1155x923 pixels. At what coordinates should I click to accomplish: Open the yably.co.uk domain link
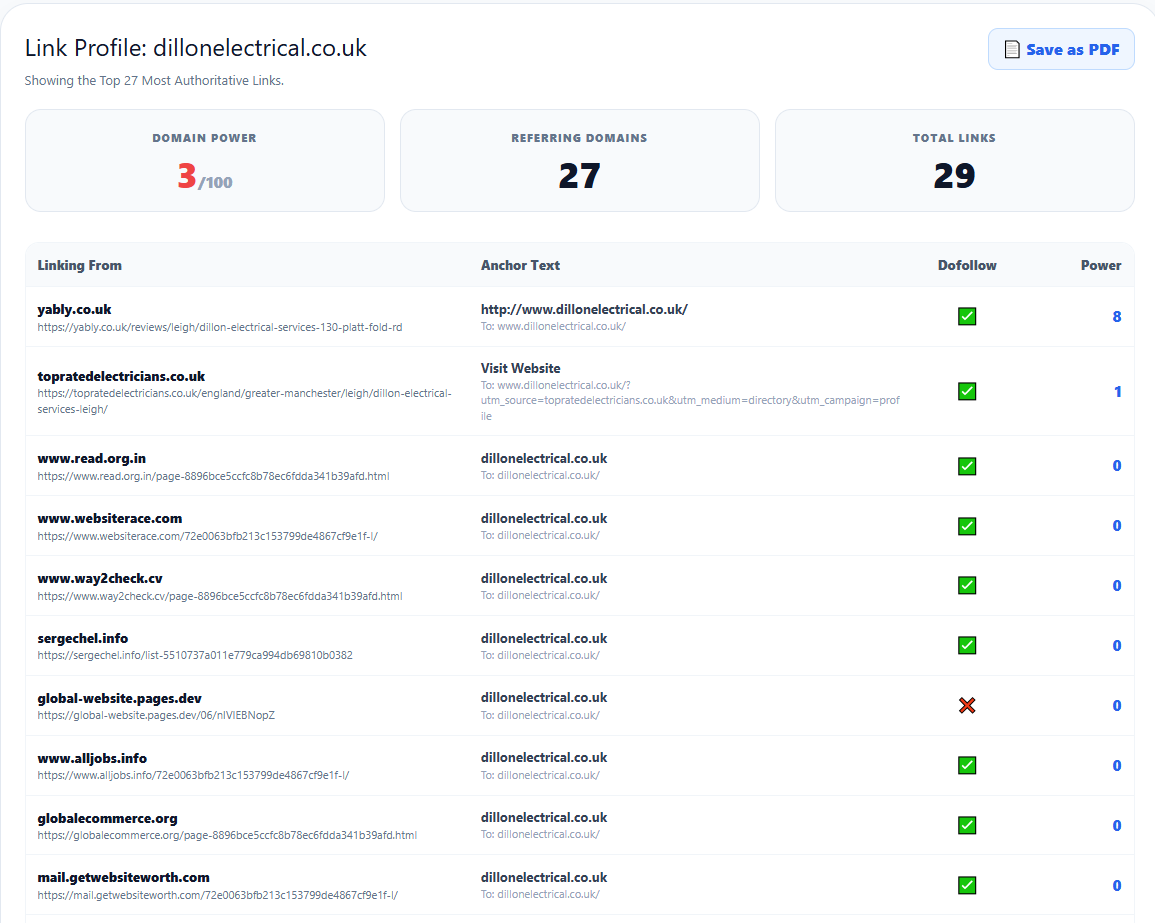[x=74, y=309]
